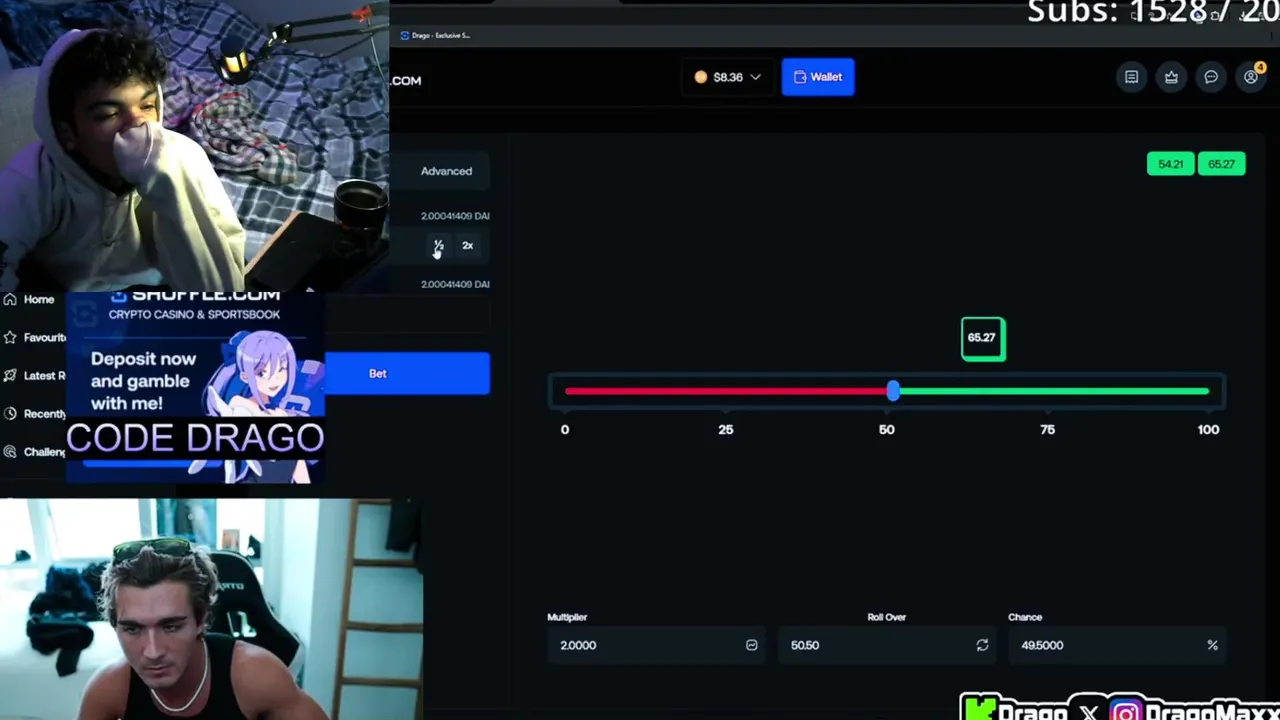Click the blue dice slider handle

[x=892, y=391]
